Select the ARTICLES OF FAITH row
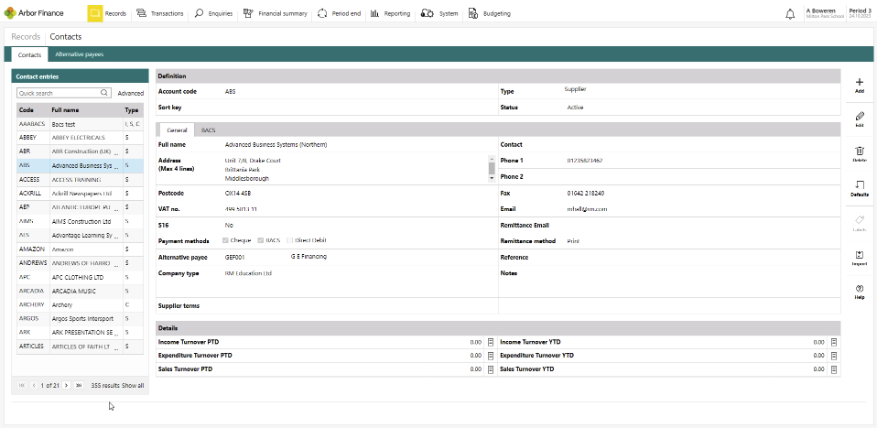This screenshot has height=430, width=879. [x=80, y=346]
